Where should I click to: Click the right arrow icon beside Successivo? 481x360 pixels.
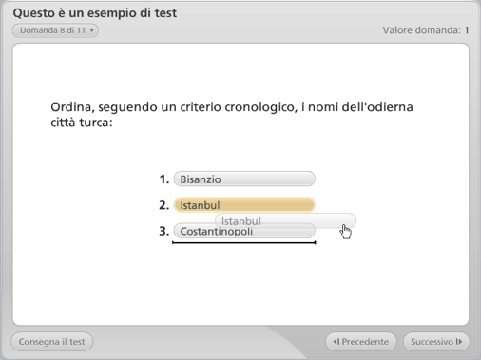click(x=459, y=342)
